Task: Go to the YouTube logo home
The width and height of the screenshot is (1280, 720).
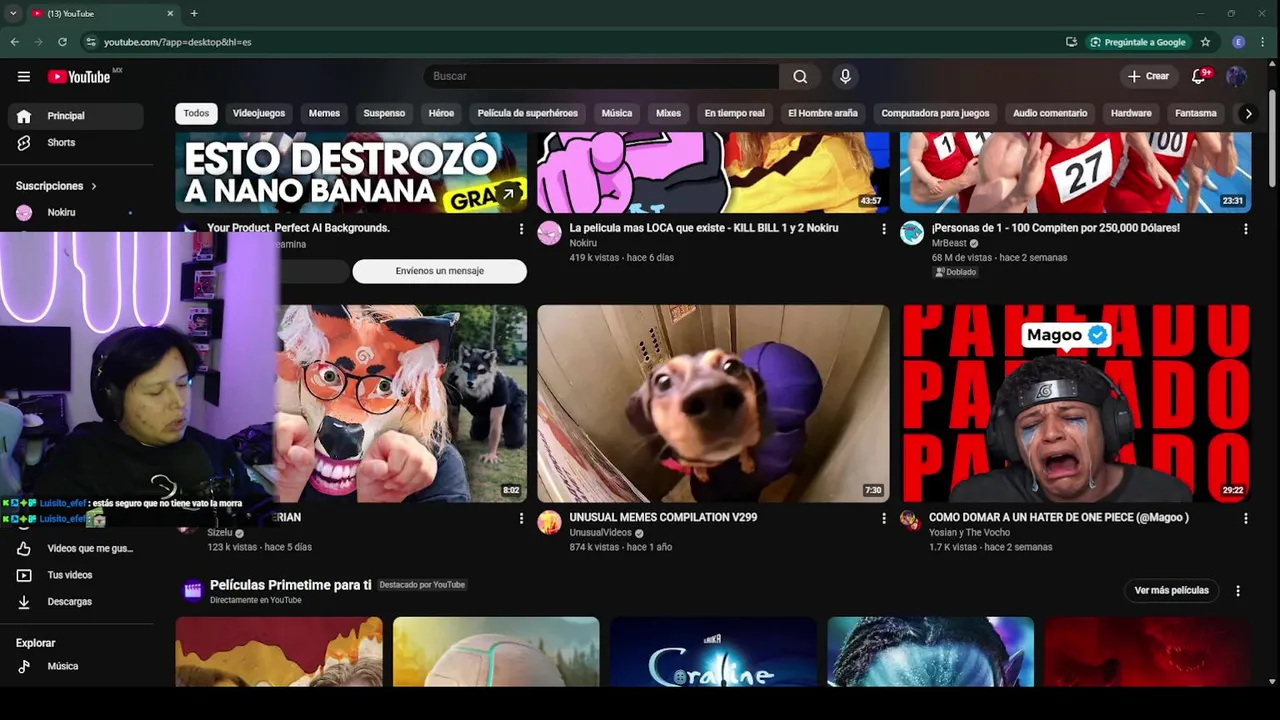Action: click(80, 77)
